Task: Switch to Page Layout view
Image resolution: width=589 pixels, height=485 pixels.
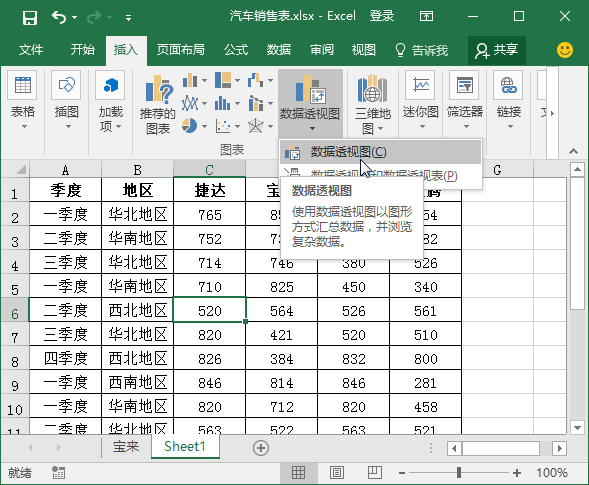Action: [337, 473]
